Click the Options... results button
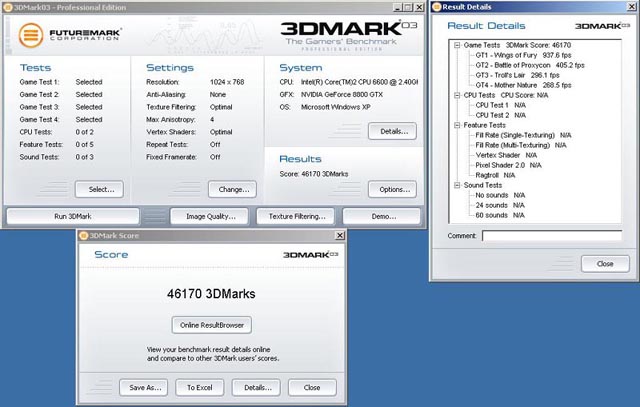640x407 pixels. (392, 189)
